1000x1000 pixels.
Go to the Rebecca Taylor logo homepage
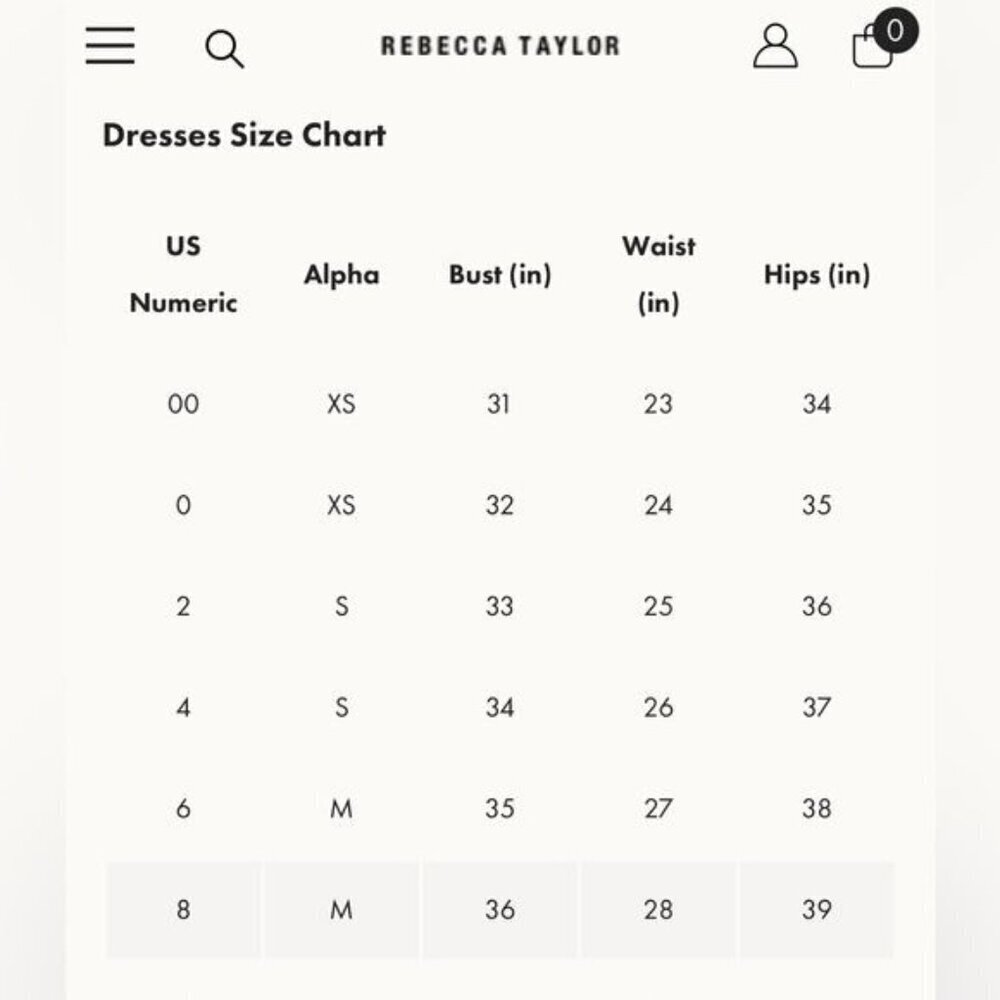tap(500, 46)
